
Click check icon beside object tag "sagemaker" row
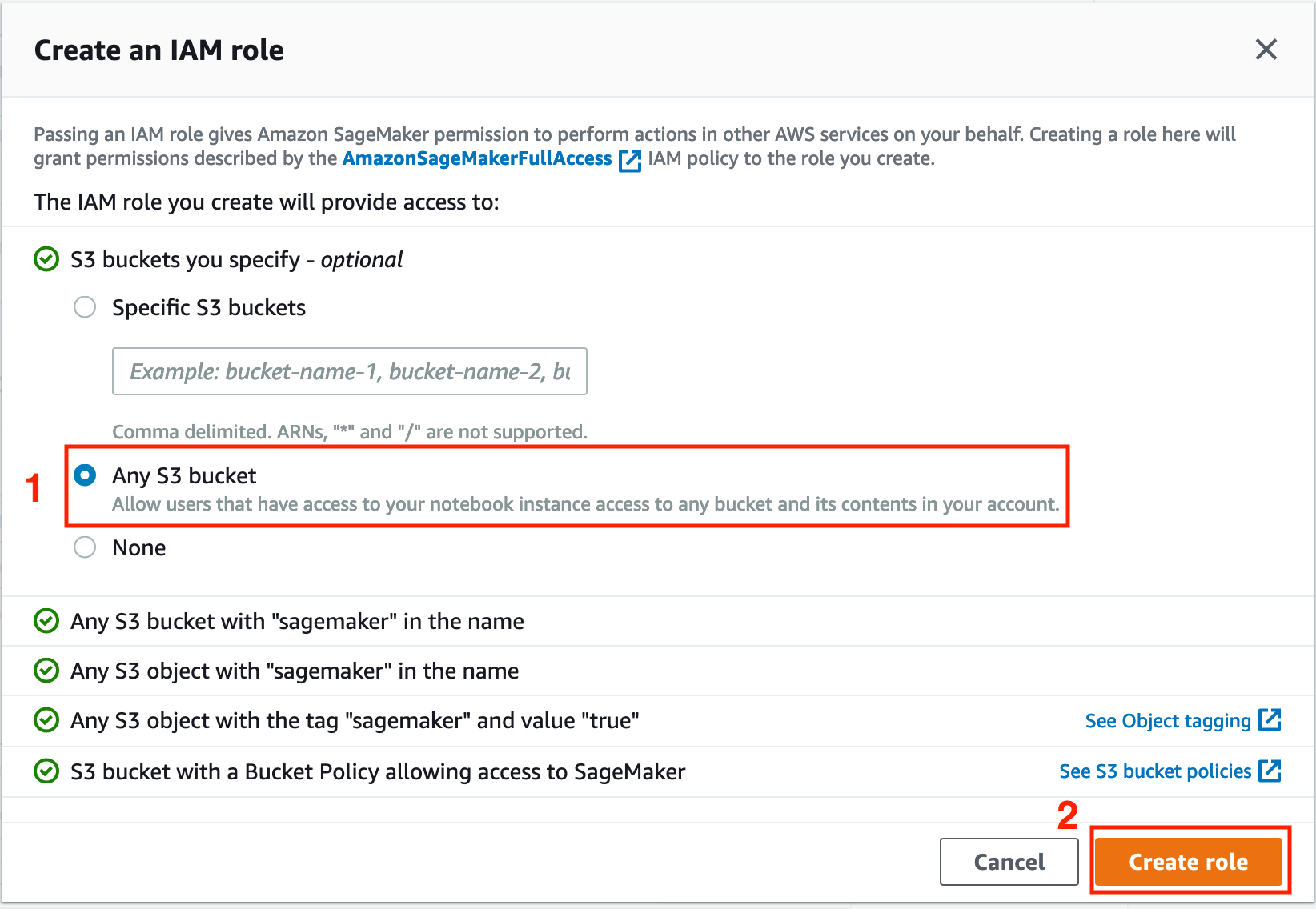[46, 720]
